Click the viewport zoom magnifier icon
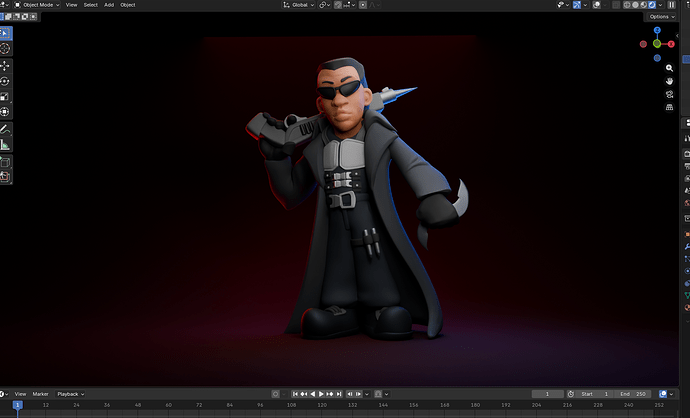The width and height of the screenshot is (690, 418). (x=669, y=68)
